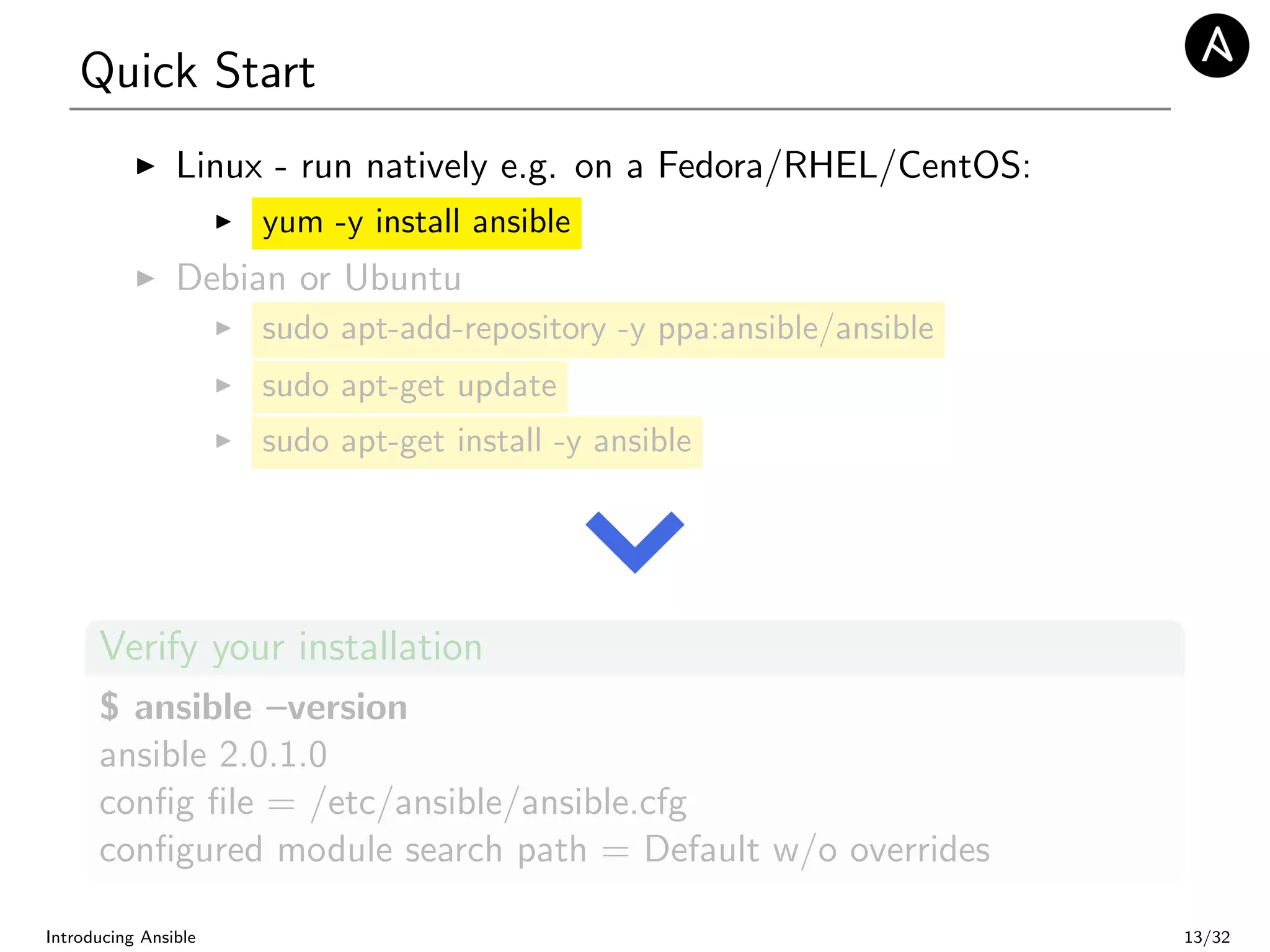Click the $ ansible –version command line
Screen dimensions: 1270x952
(254, 707)
